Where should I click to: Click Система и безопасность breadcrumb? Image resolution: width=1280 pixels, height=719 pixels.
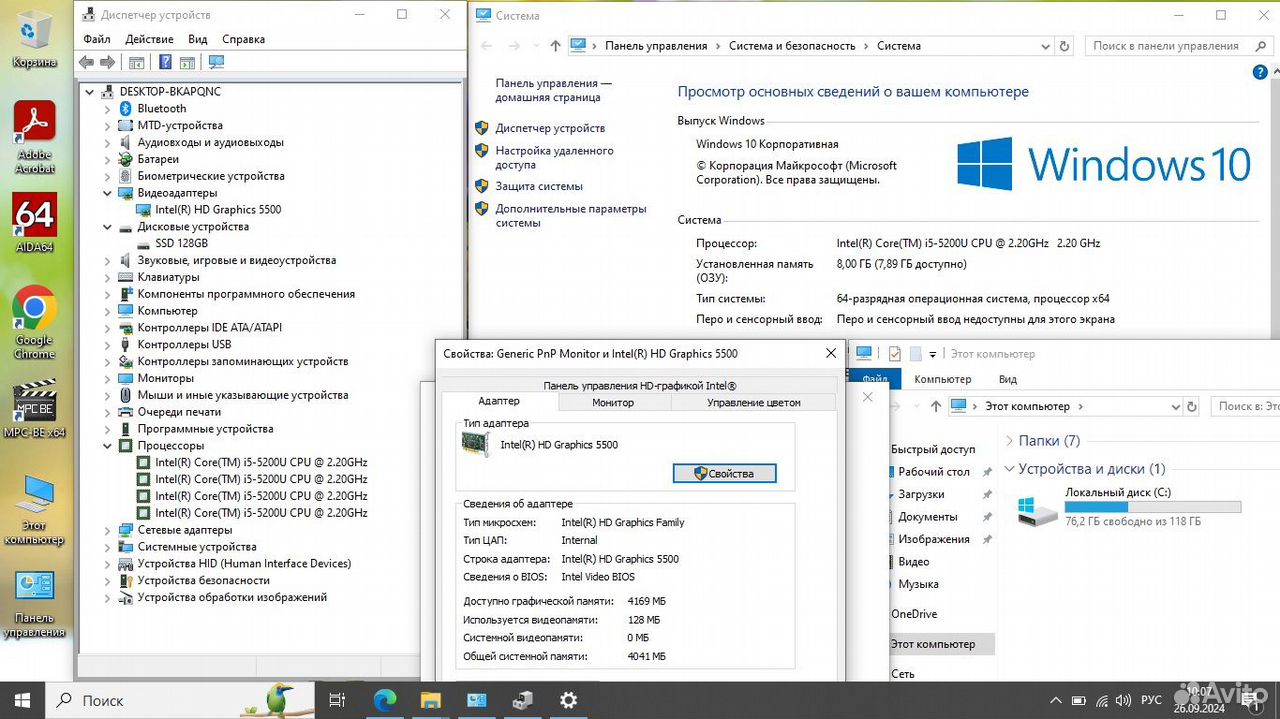point(792,46)
